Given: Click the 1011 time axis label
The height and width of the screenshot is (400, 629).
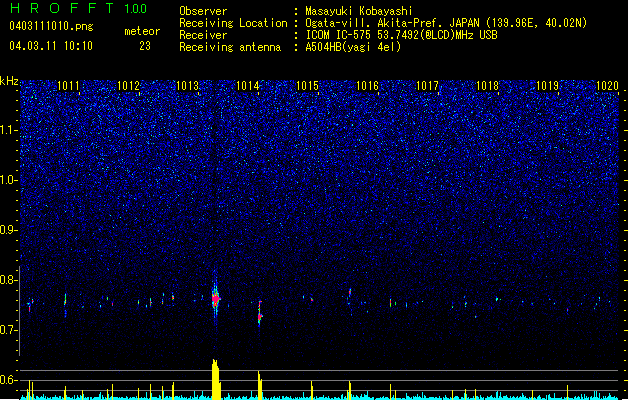Looking at the screenshot, I should pos(68,86).
